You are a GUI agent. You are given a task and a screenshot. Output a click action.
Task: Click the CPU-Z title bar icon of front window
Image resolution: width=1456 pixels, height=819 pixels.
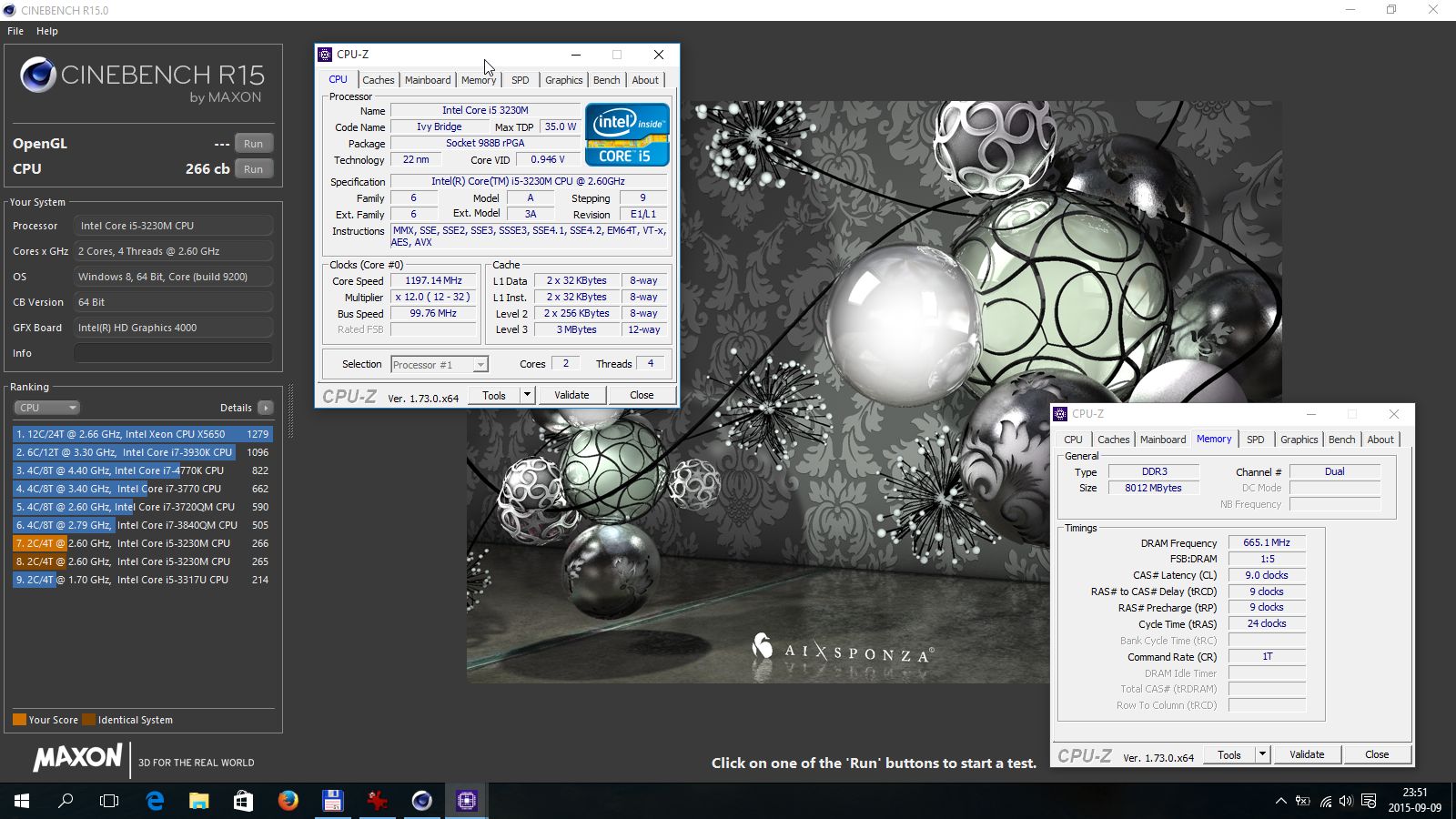(325, 55)
